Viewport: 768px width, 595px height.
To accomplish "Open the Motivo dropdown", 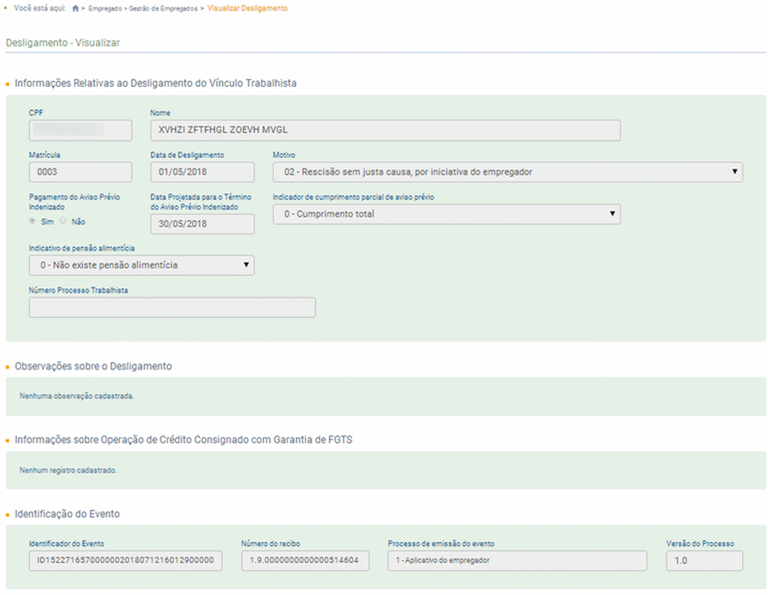I will [507, 172].
